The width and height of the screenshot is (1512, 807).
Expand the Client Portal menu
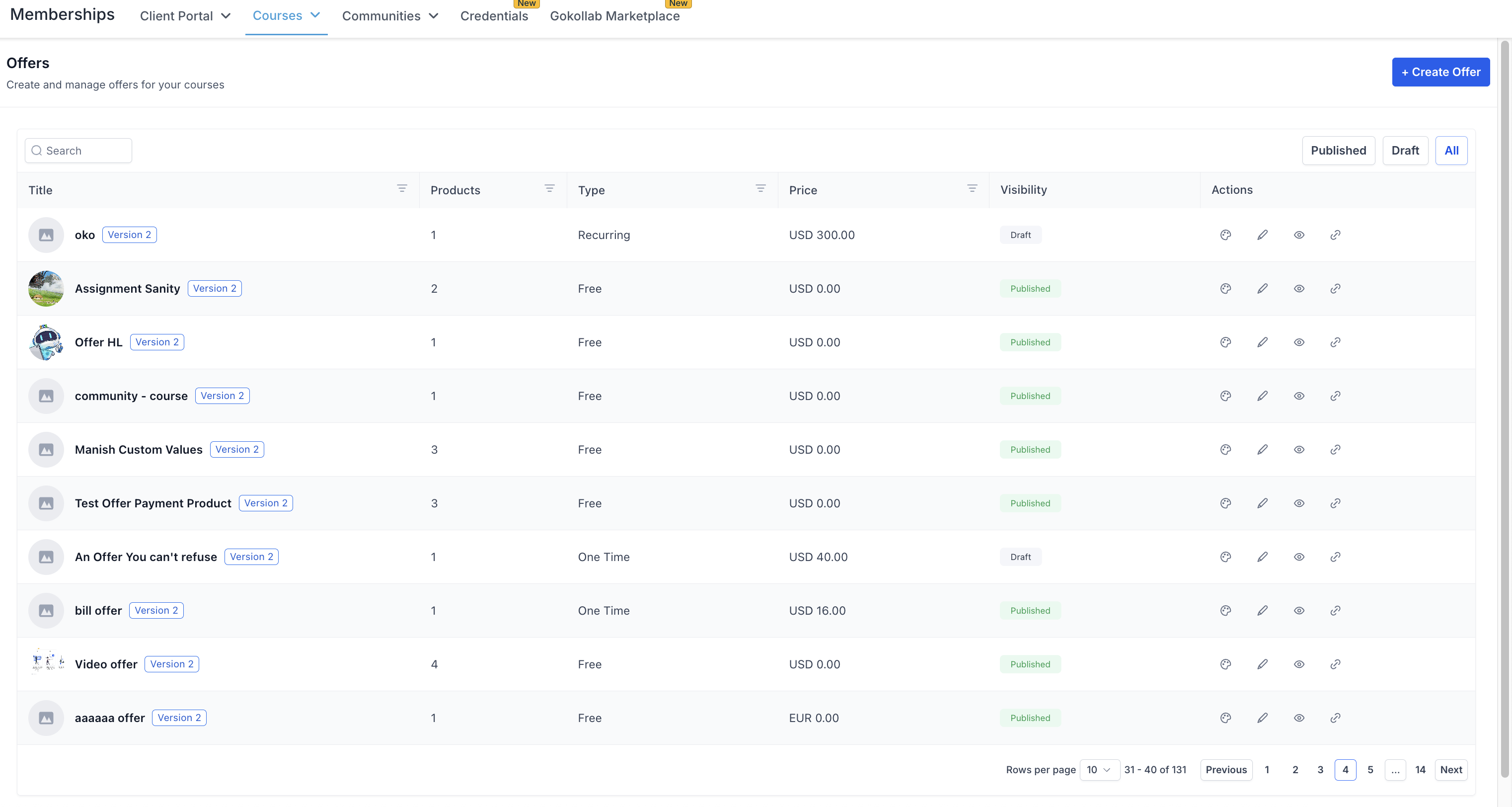pyautogui.click(x=185, y=16)
